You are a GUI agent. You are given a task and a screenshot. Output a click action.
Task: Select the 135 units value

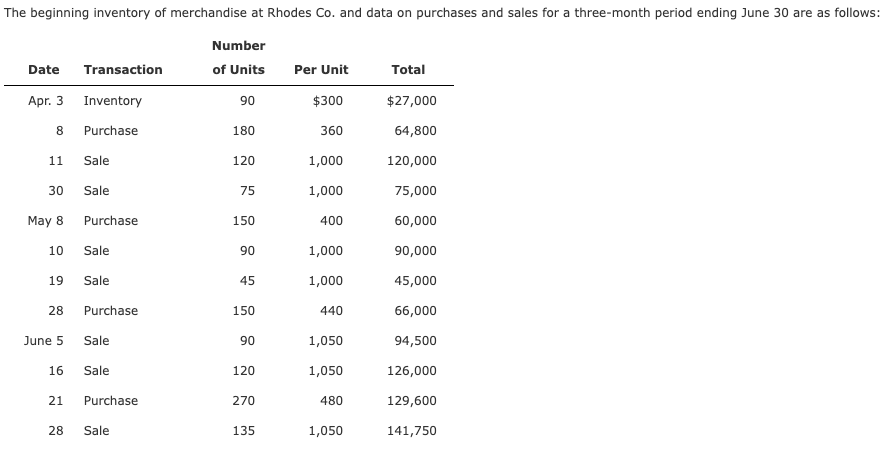click(x=243, y=431)
